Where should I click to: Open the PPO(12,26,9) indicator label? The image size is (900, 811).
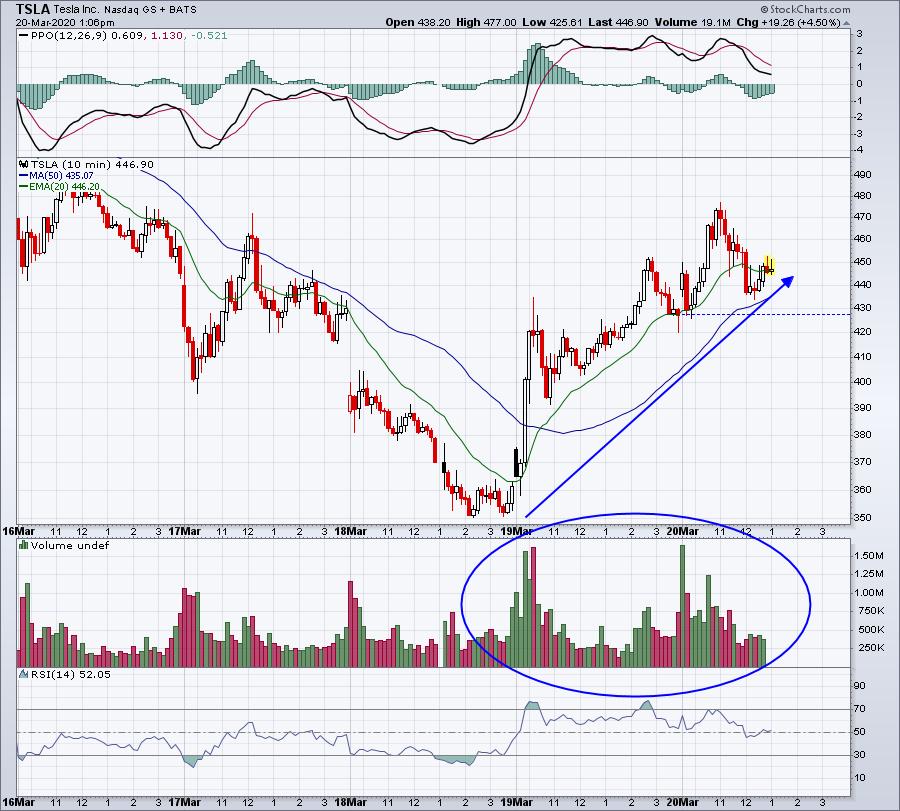(63, 37)
